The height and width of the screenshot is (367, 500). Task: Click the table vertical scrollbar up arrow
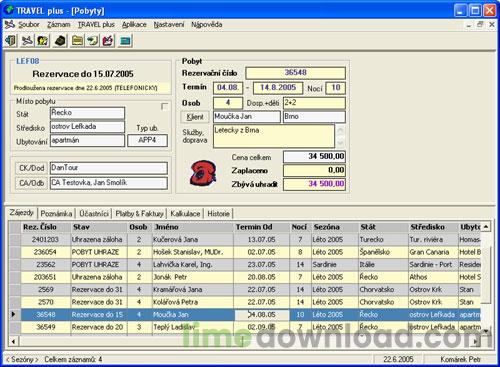(x=486, y=227)
